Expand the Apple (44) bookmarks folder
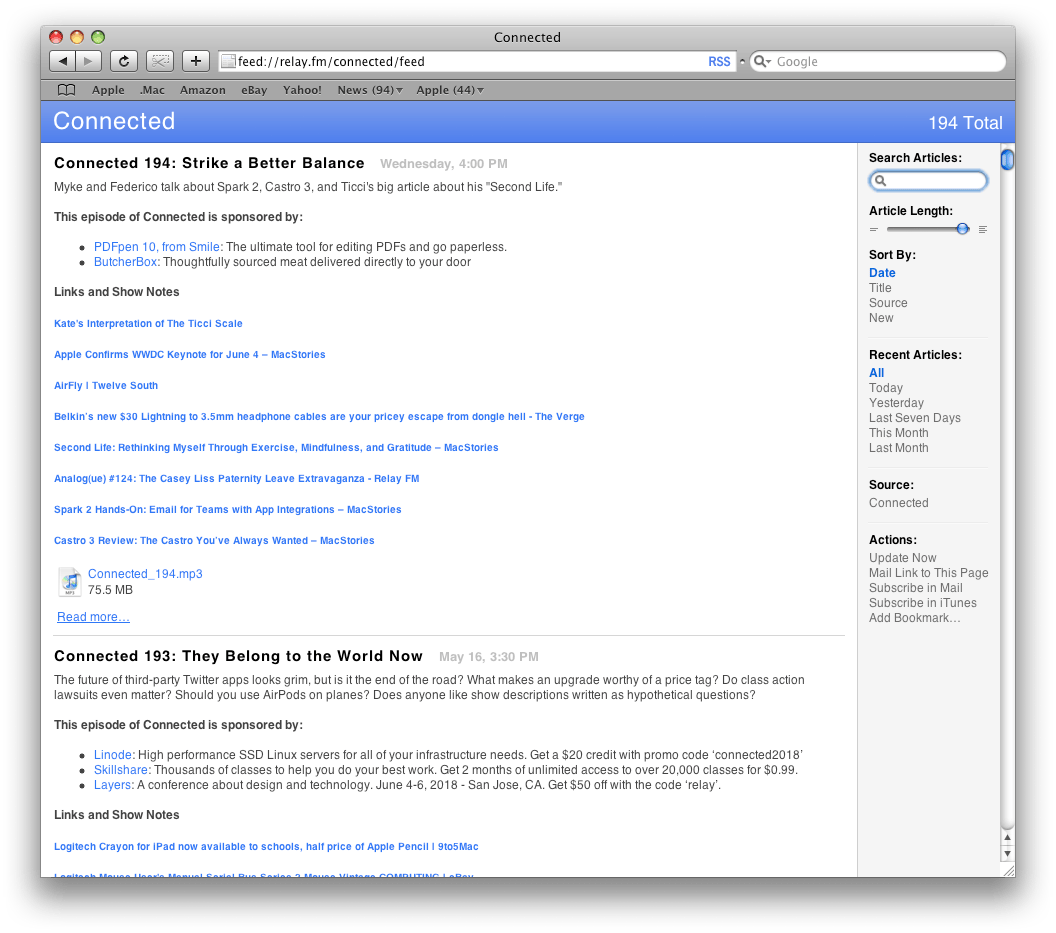This screenshot has height=933, width=1056. pyautogui.click(x=450, y=90)
